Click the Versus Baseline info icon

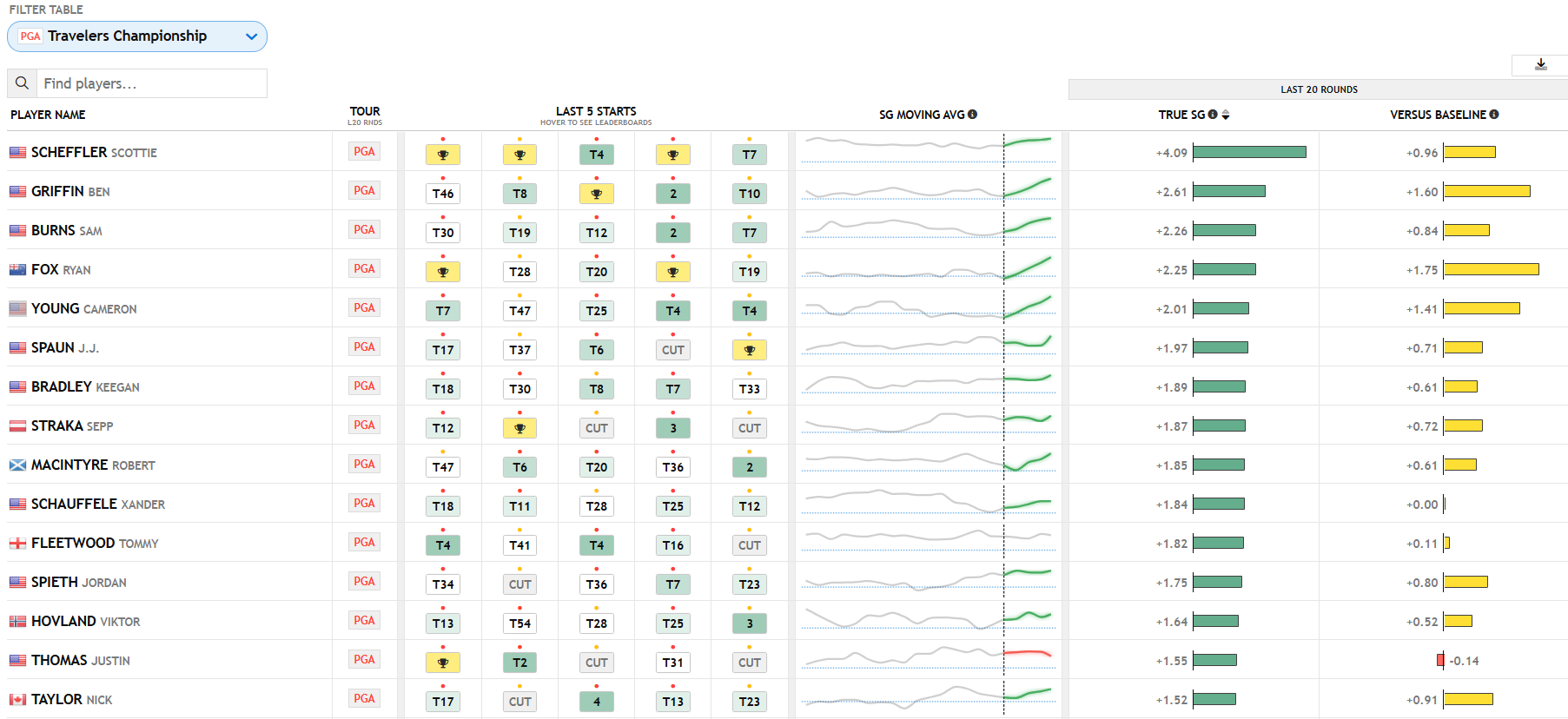click(x=1494, y=114)
